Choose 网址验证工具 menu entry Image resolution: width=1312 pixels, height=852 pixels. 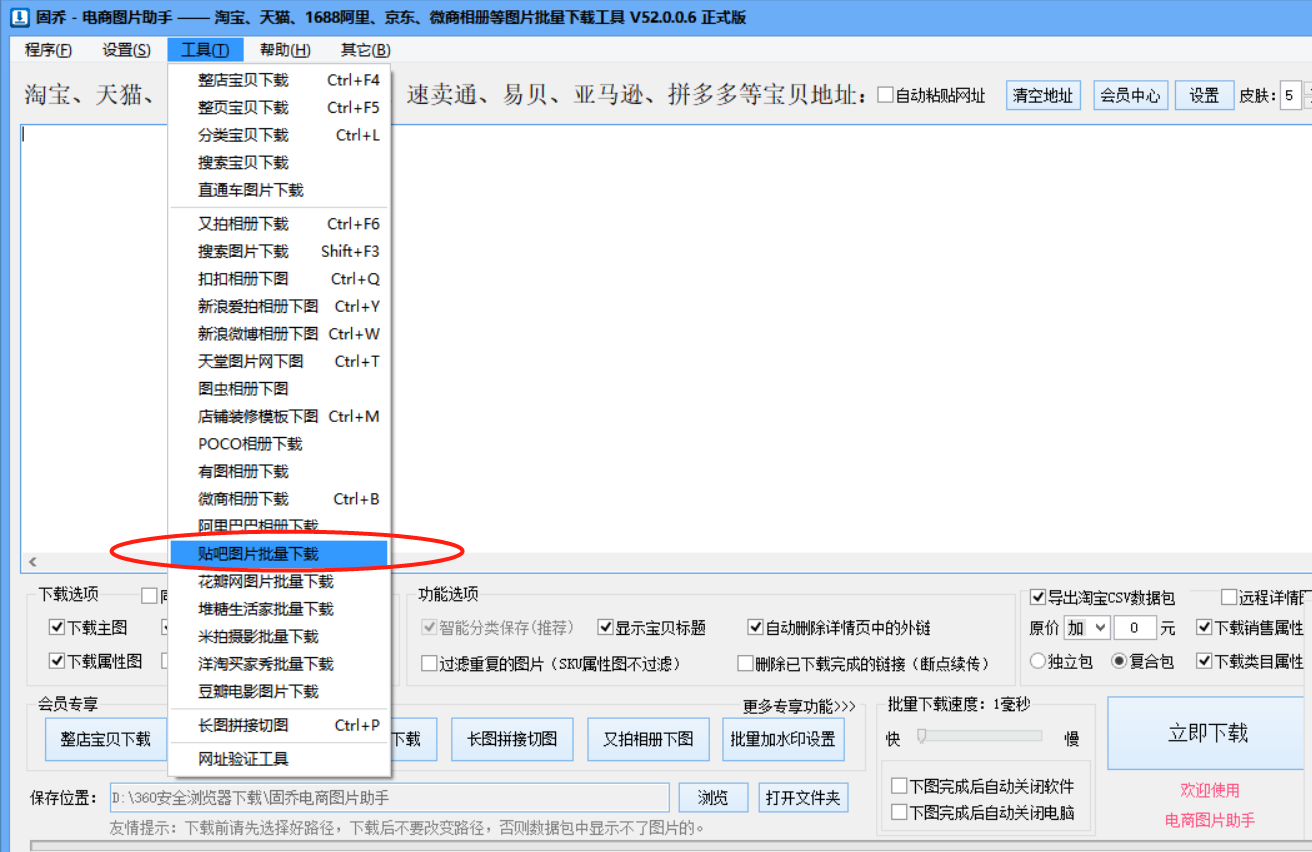[x=279, y=759]
